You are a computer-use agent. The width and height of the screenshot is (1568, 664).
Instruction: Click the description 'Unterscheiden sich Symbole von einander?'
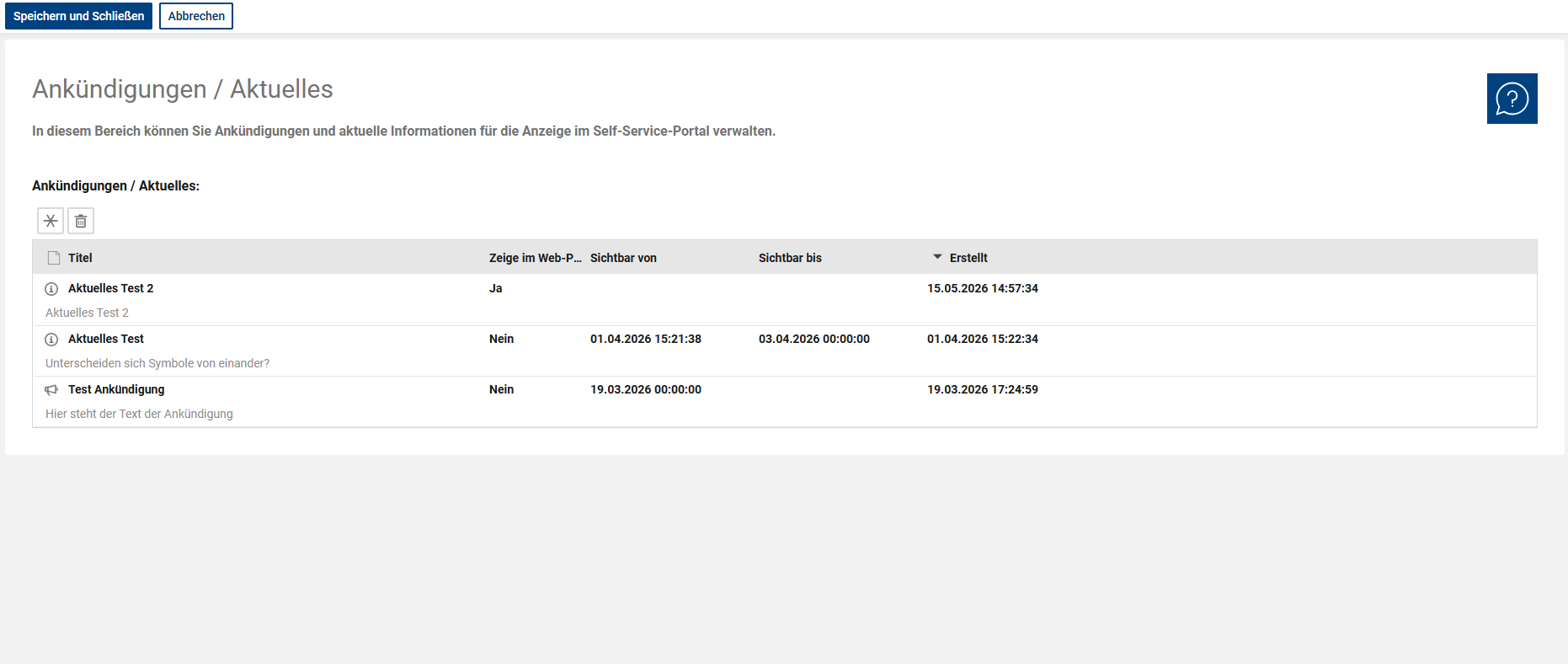click(157, 363)
